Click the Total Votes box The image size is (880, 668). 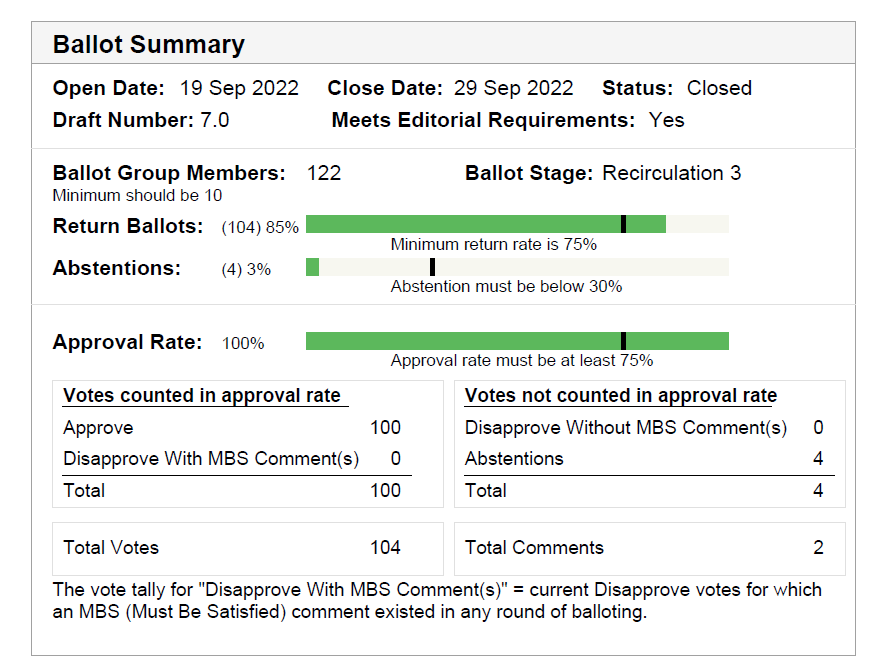pyautogui.click(x=247, y=548)
